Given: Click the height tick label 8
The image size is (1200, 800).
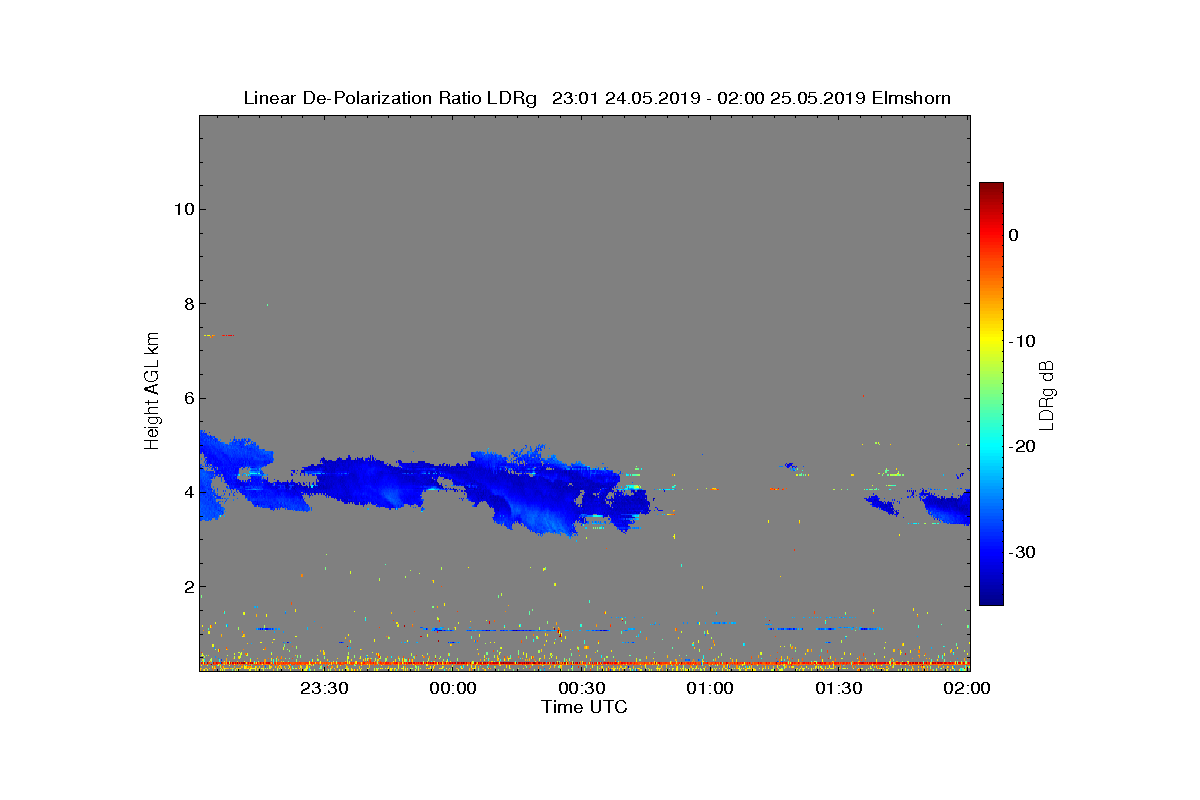Looking at the screenshot, I should coord(188,304).
